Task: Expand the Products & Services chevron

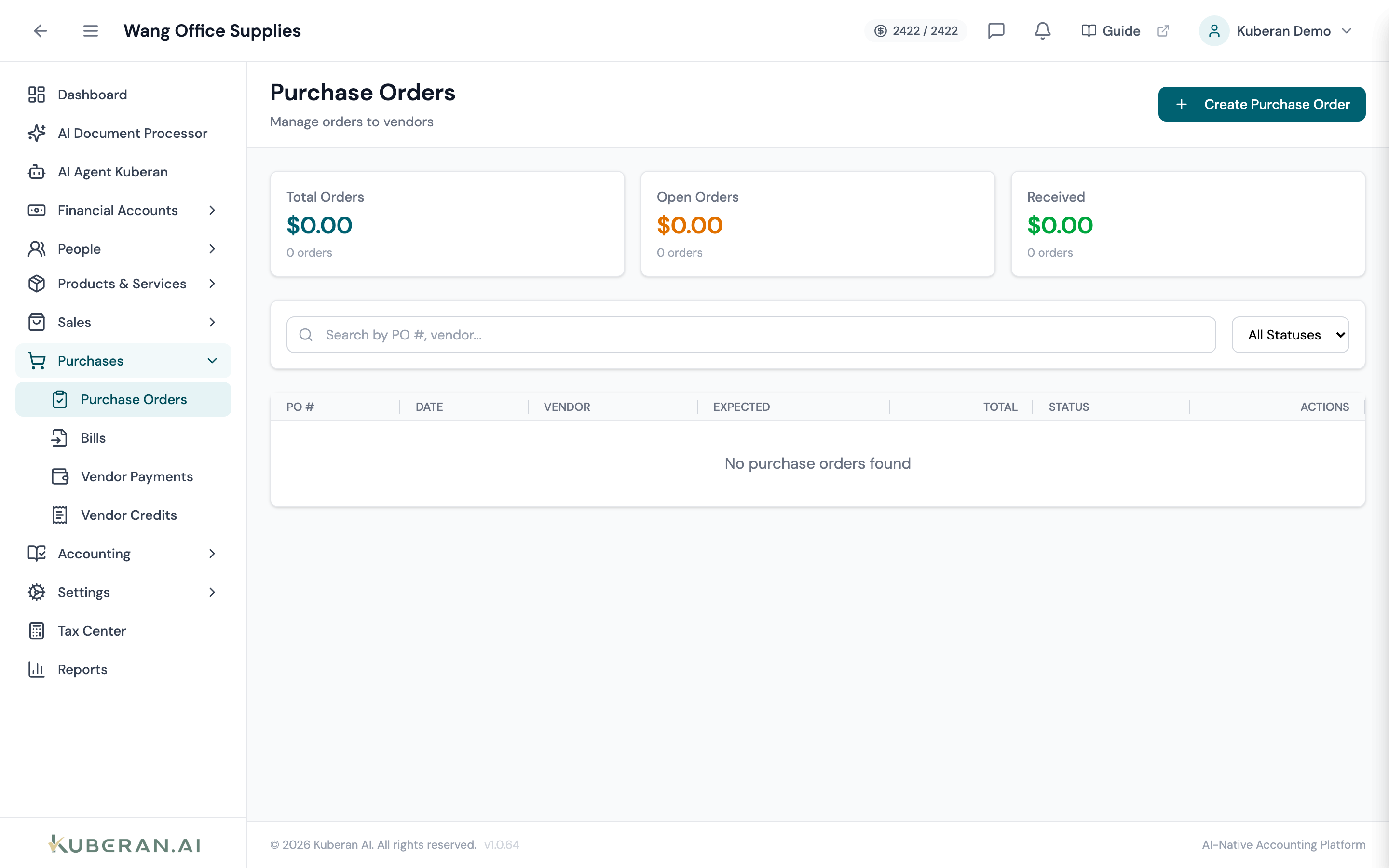Action: 212,284
